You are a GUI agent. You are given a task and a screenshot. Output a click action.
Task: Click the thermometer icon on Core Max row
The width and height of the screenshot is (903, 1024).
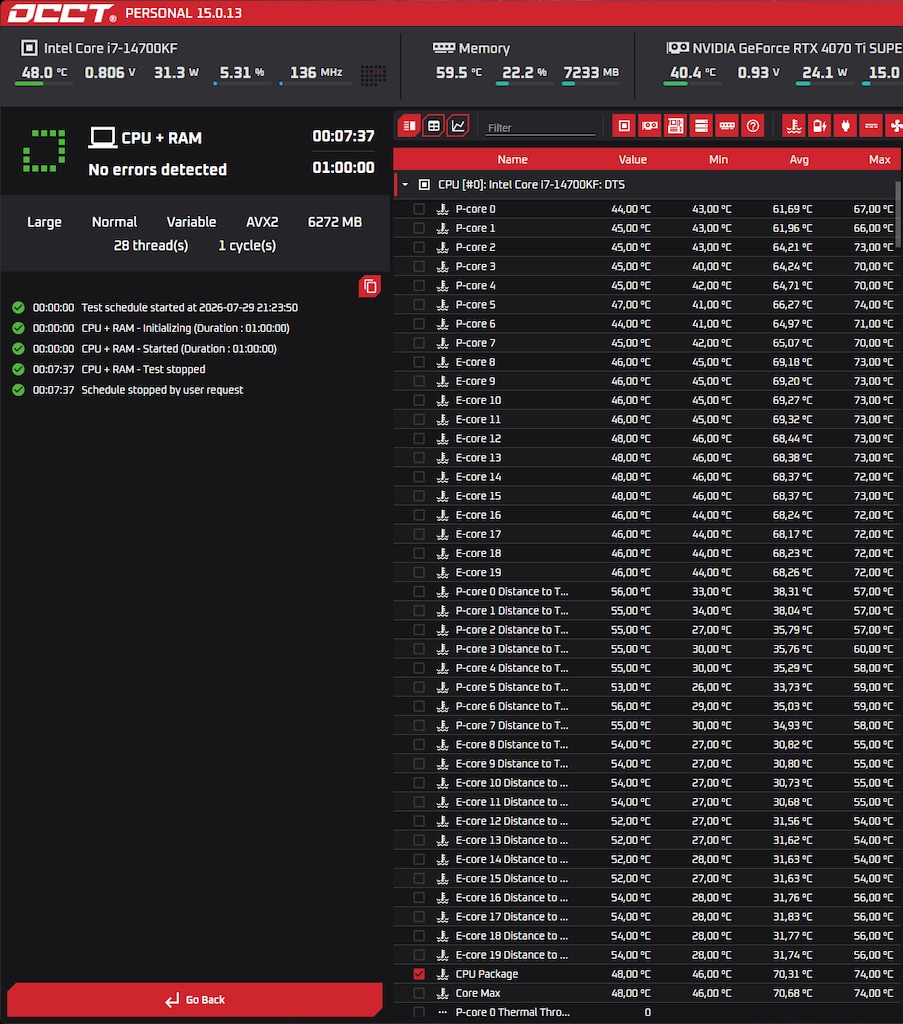443,993
